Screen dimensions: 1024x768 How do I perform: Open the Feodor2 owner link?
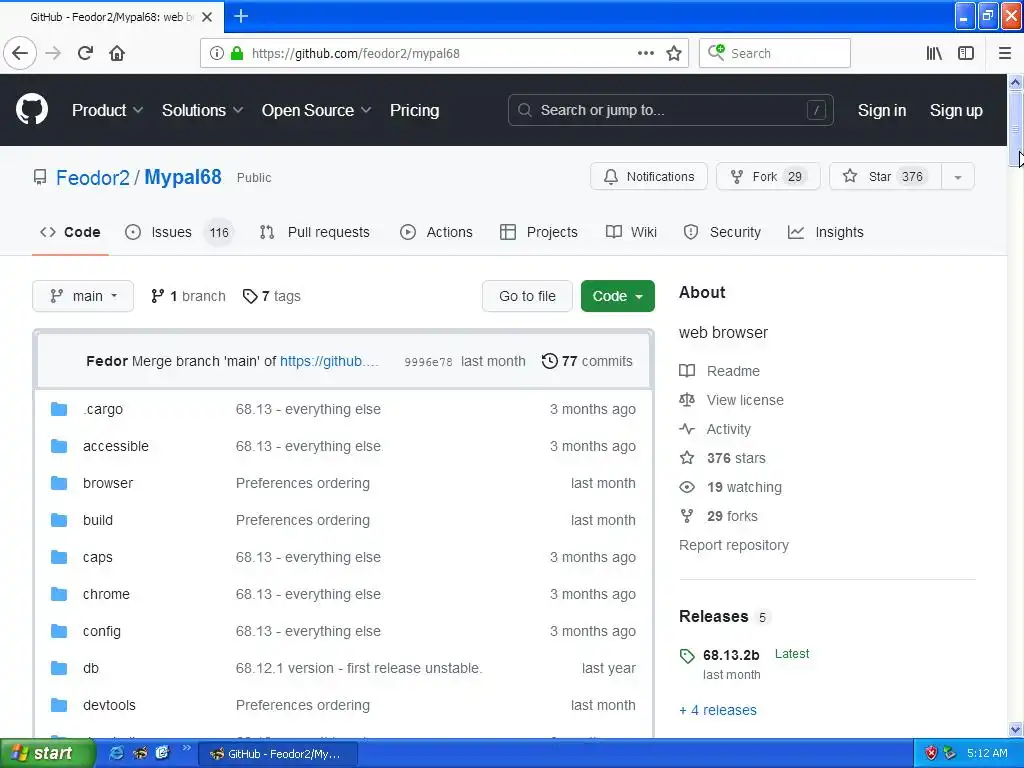[93, 178]
